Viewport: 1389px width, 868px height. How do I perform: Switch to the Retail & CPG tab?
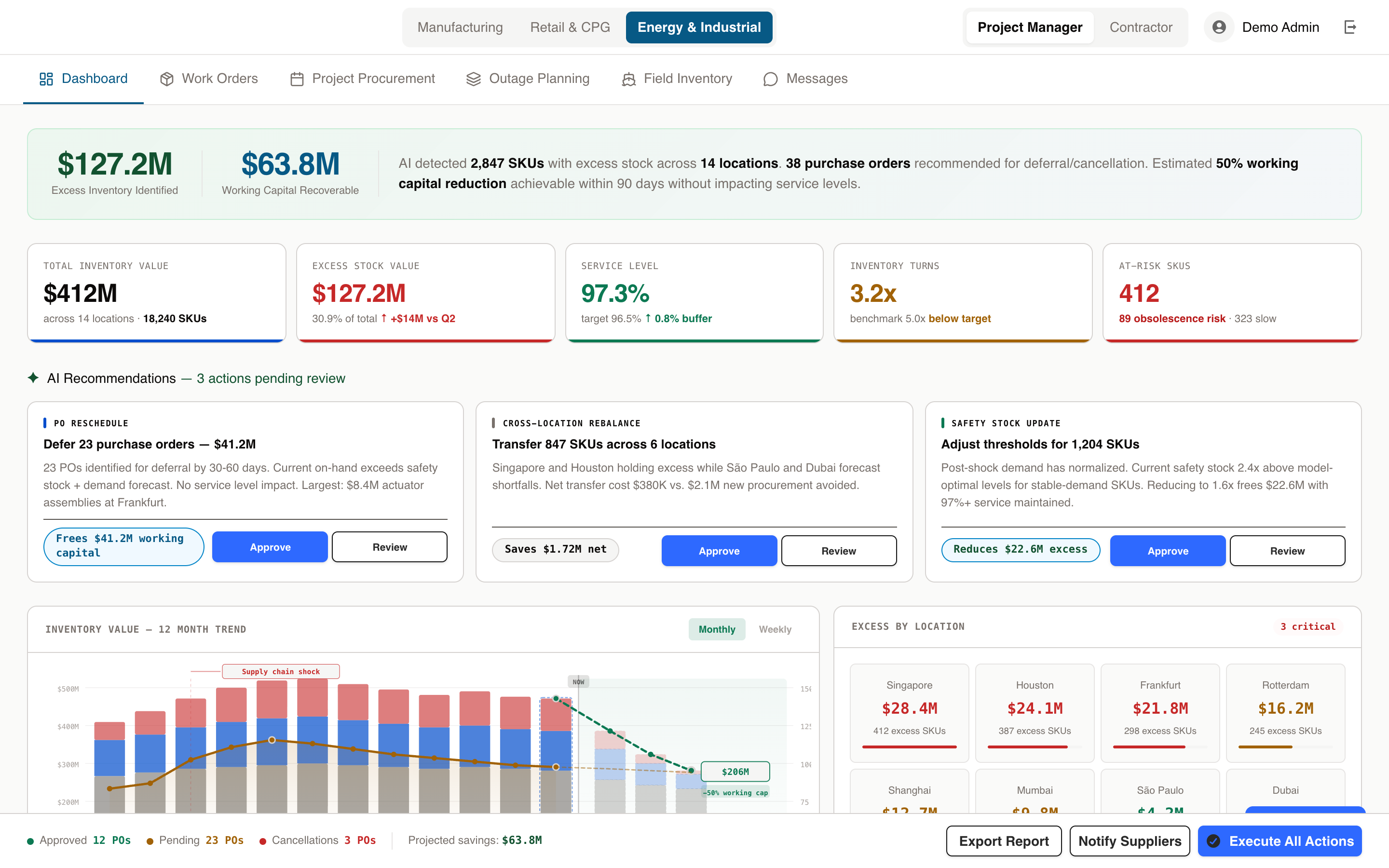[x=570, y=27]
